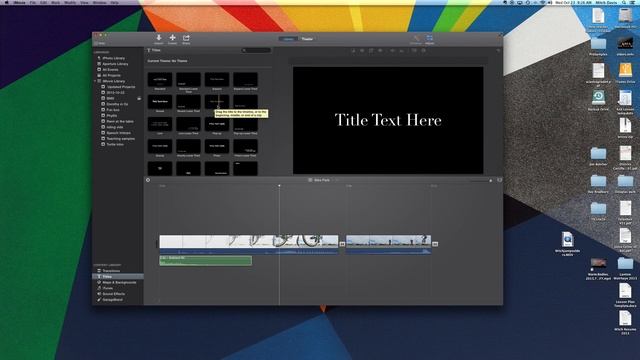Open the File menu
Viewport: 640px width, 360px height.
33,2
